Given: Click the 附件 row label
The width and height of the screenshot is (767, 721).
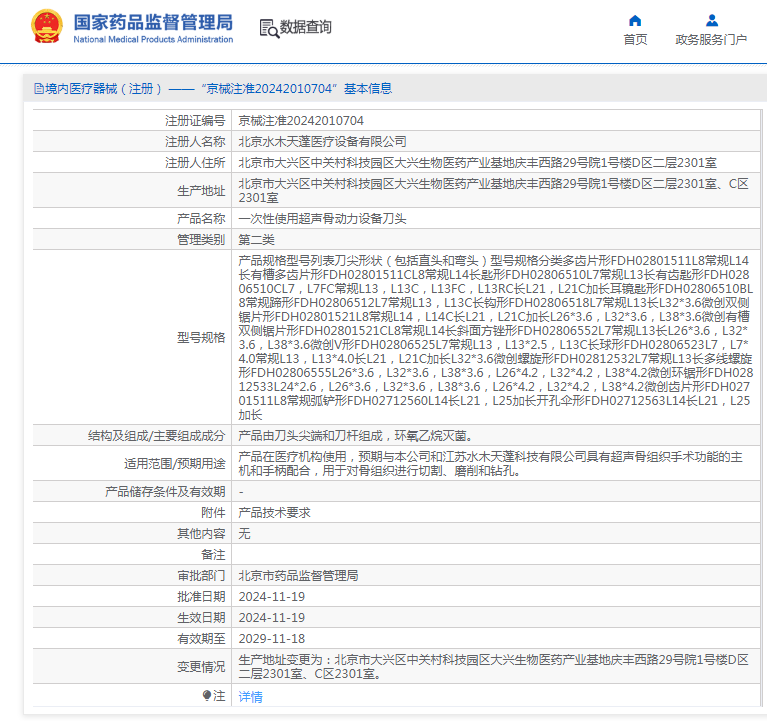Looking at the screenshot, I should (x=213, y=513).
